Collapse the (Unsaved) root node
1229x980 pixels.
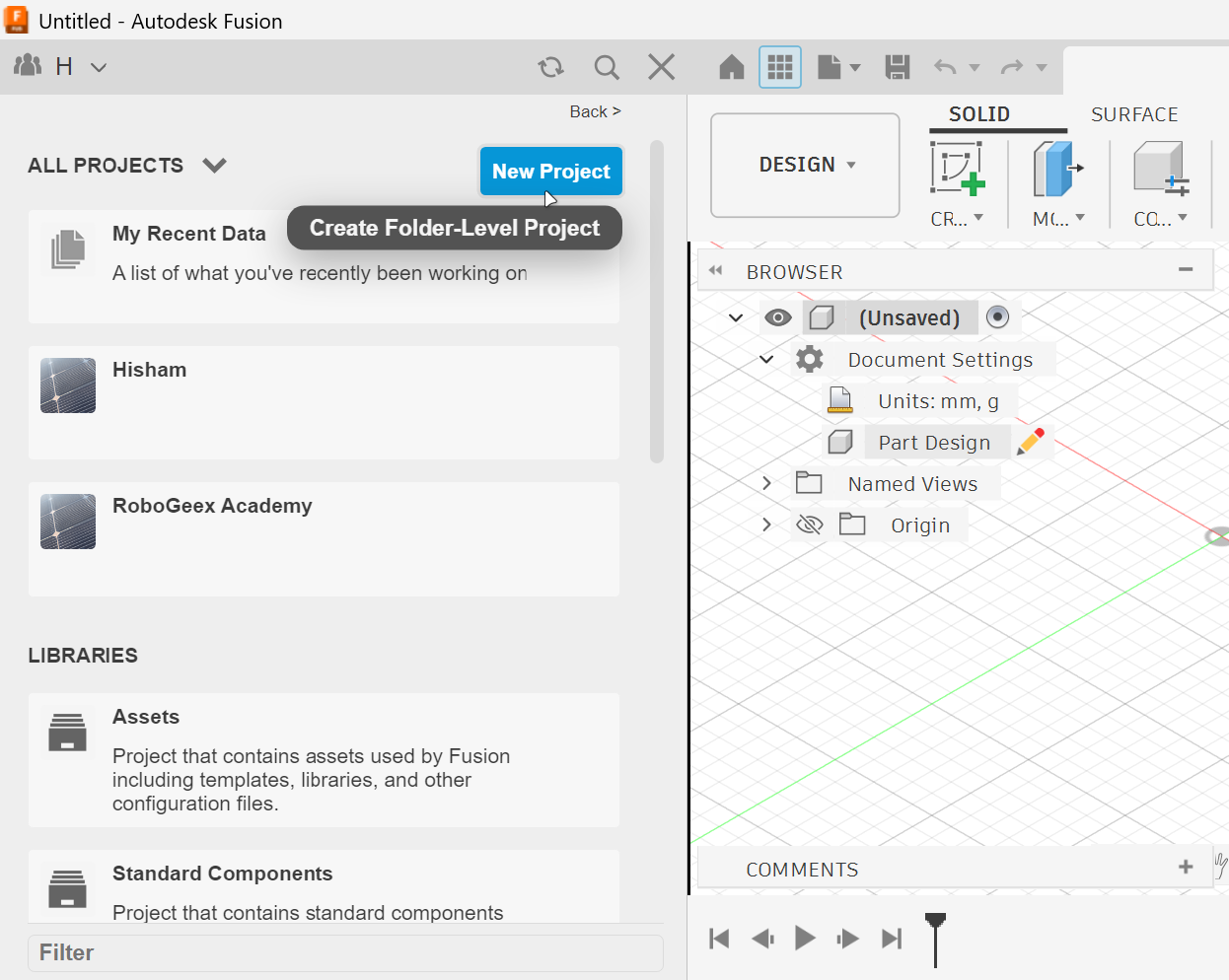coord(736,317)
